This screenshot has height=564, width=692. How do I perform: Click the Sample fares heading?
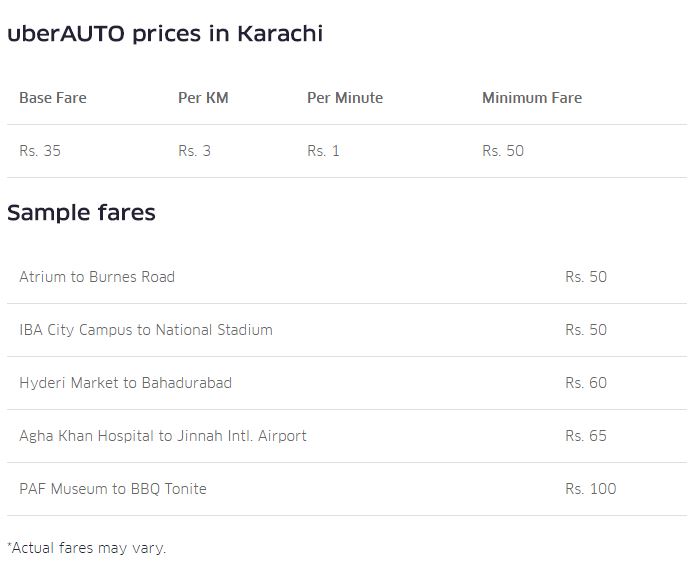point(81,213)
